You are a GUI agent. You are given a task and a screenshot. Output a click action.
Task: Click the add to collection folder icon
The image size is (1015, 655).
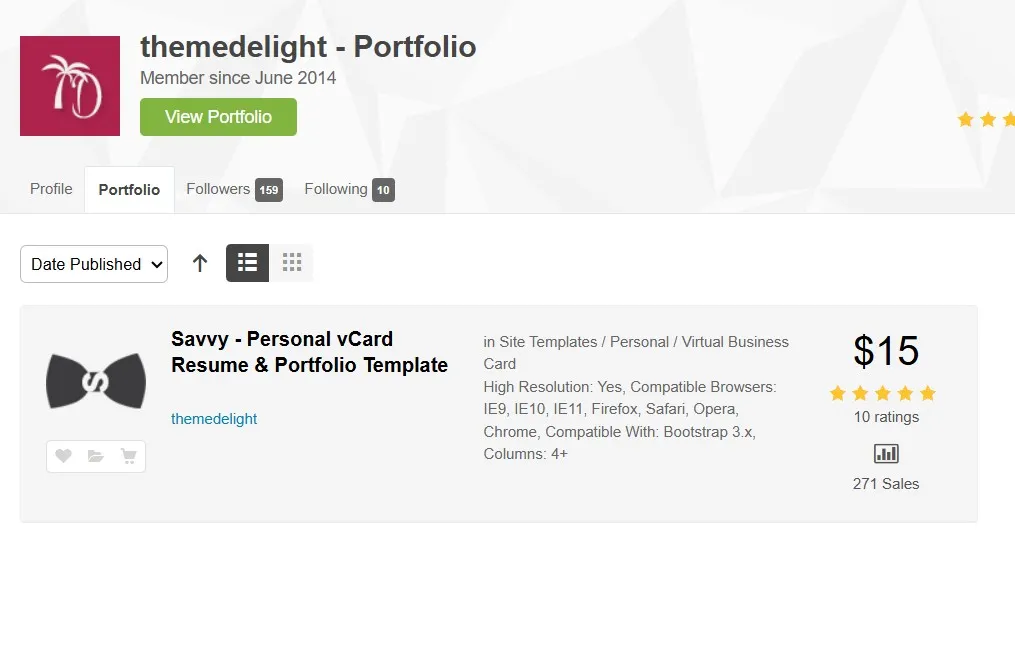click(96, 456)
